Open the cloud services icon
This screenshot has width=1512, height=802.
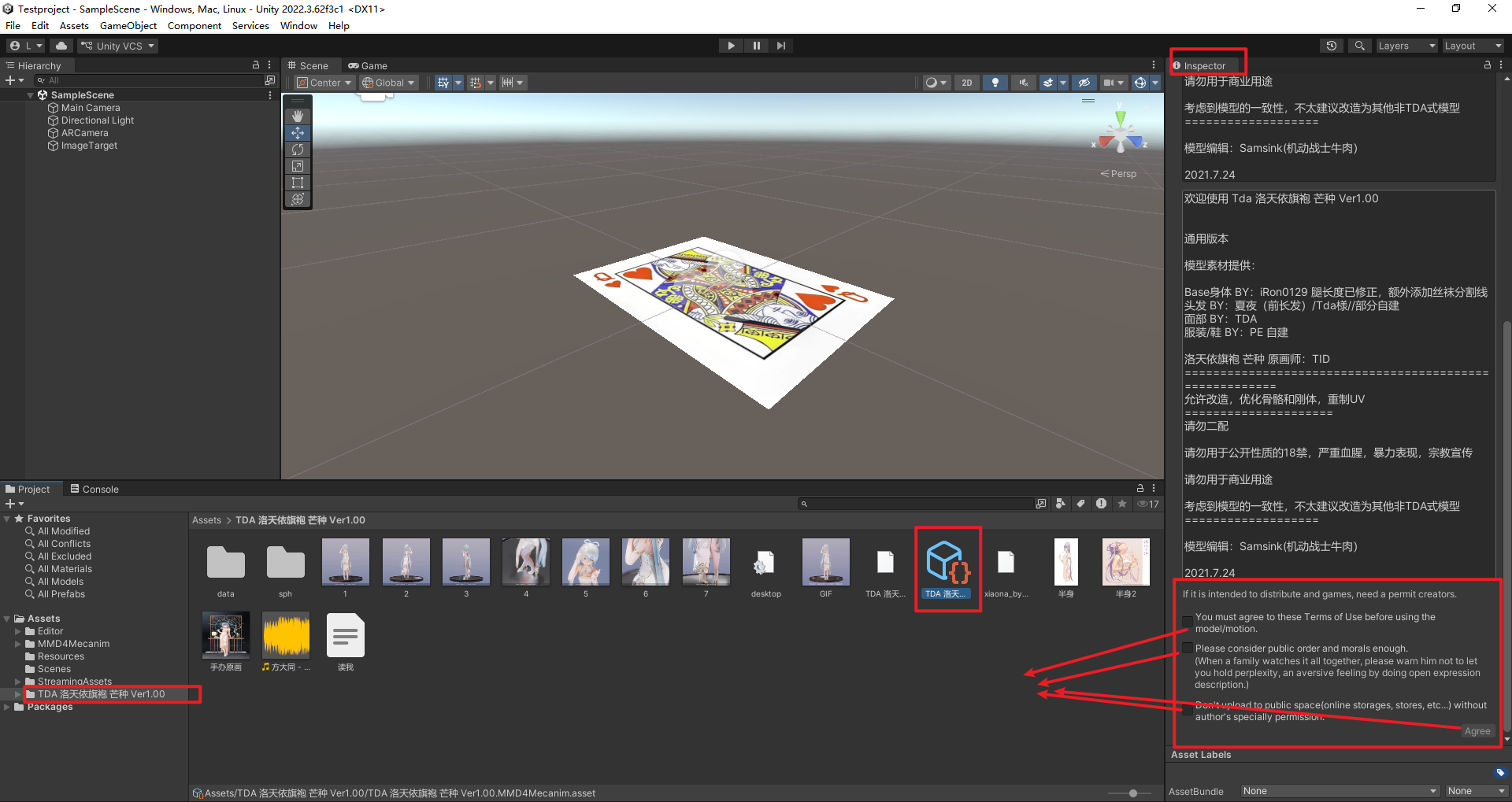(x=61, y=46)
